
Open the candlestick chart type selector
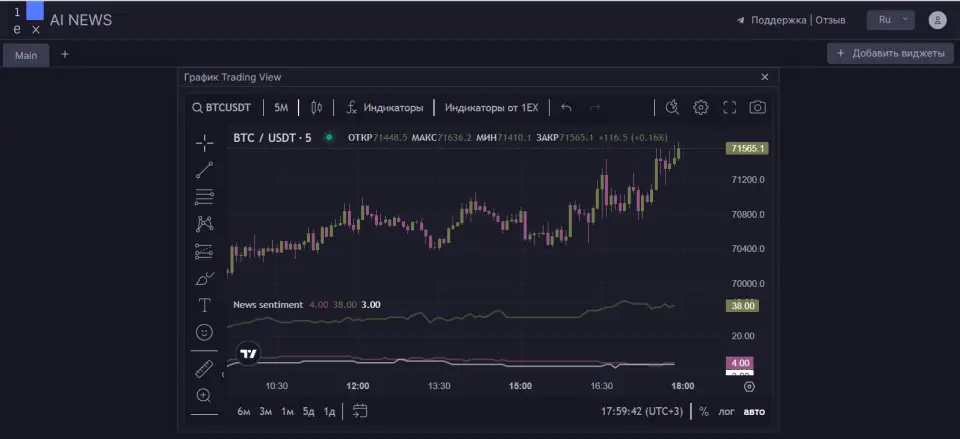click(317, 108)
